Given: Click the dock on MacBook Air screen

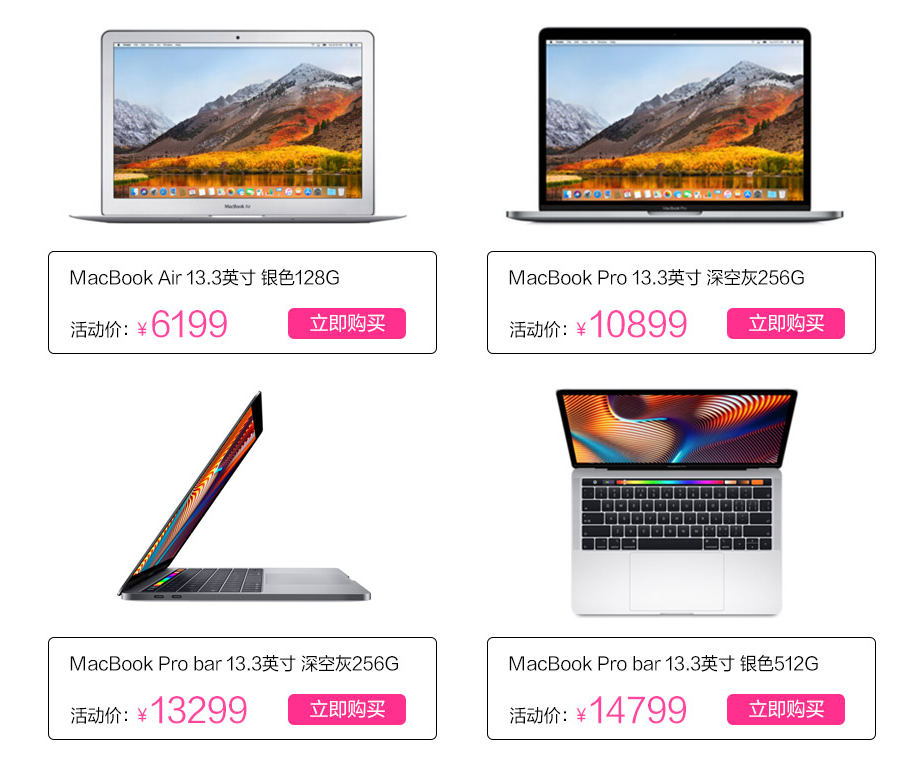Looking at the screenshot, I should pos(238,192).
